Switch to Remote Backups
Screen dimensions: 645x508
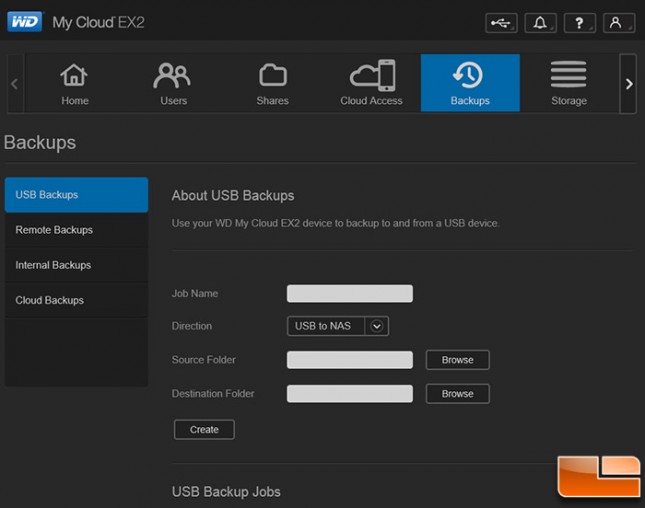pos(77,230)
